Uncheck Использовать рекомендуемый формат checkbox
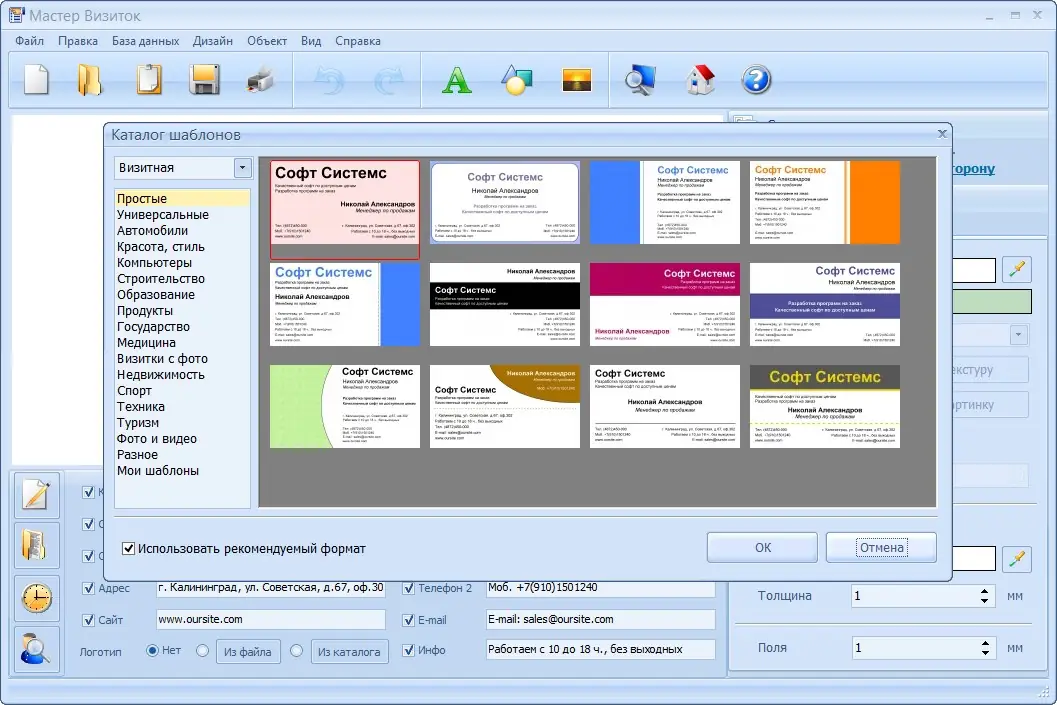1057x705 pixels. click(x=128, y=549)
